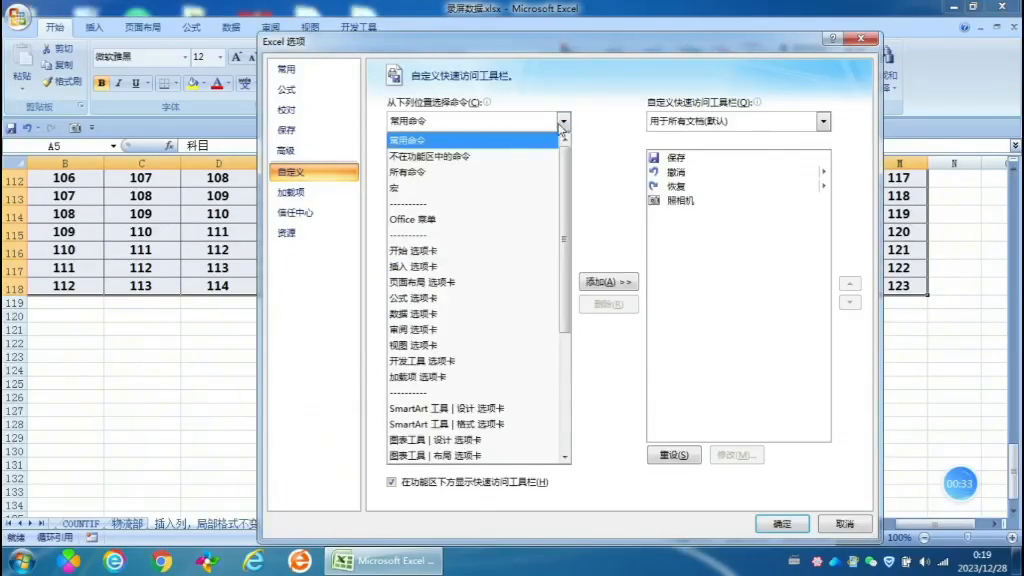The width and height of the screenshot is (1024, 576).
Task: Click the Cut (剪切) scissors icon
Action: pyautogui.click(x=46, y=49)
